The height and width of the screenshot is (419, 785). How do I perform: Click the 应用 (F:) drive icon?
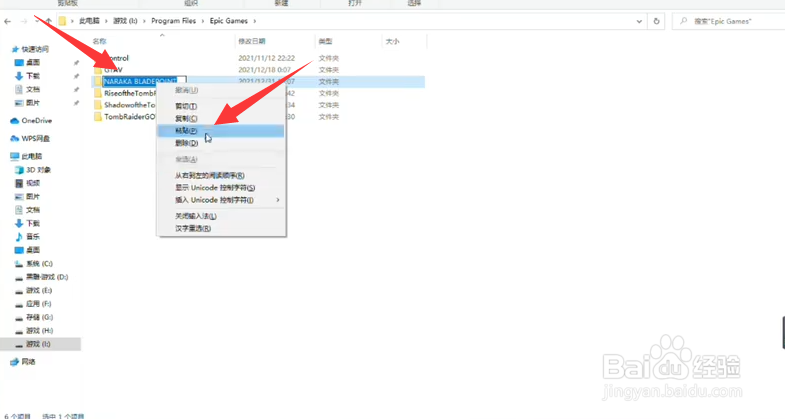[x=19, y=304]
